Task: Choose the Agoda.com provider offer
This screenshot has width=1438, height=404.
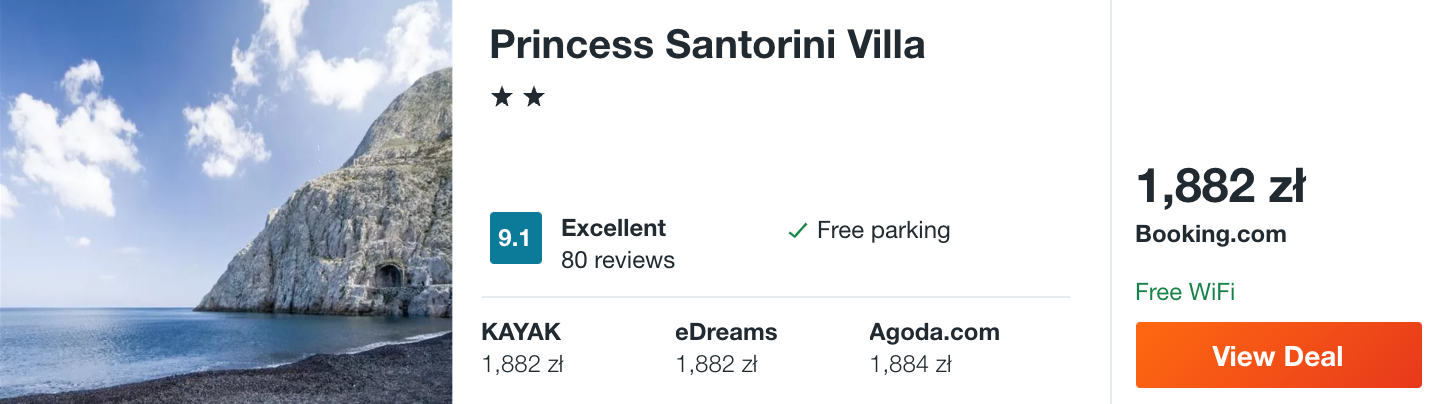Action: coord(934,332)
